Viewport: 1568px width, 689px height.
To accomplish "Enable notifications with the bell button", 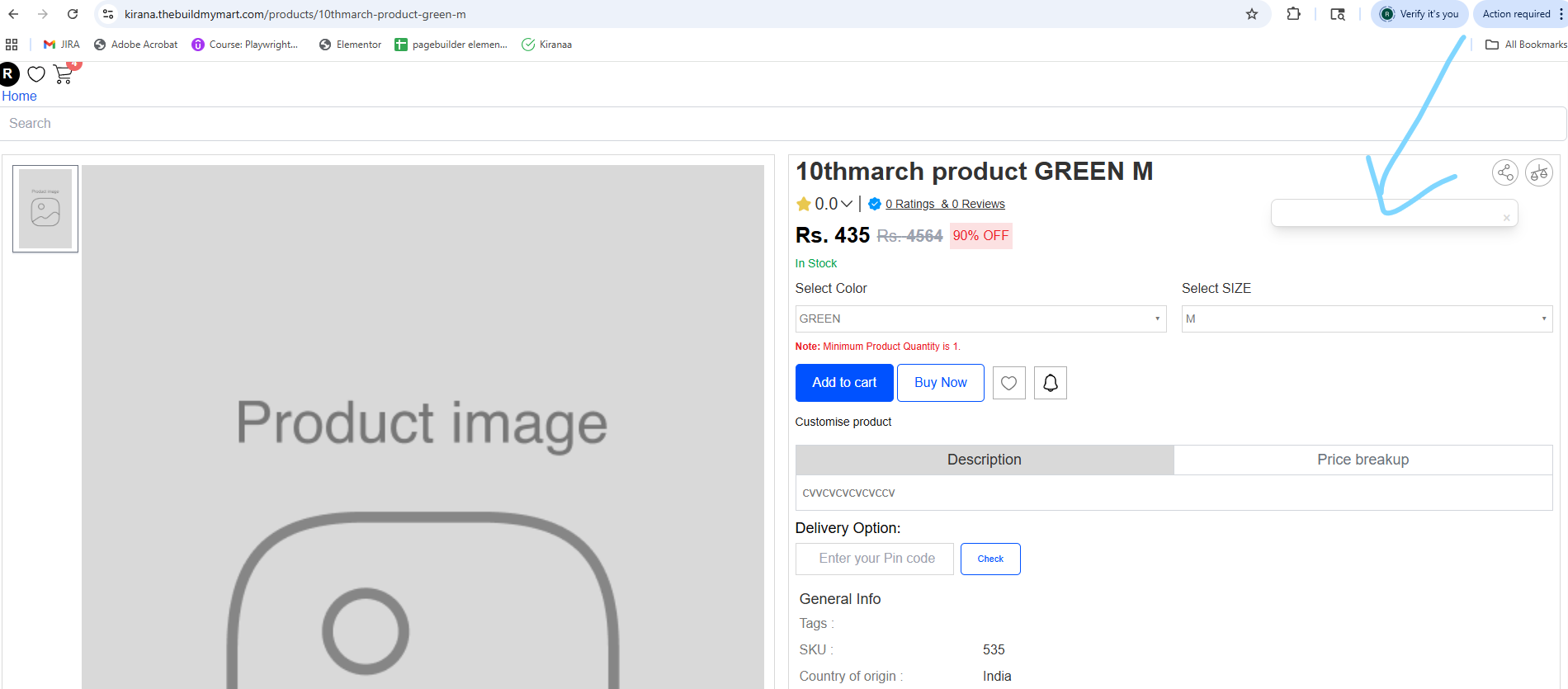I will pos(1050,383).
